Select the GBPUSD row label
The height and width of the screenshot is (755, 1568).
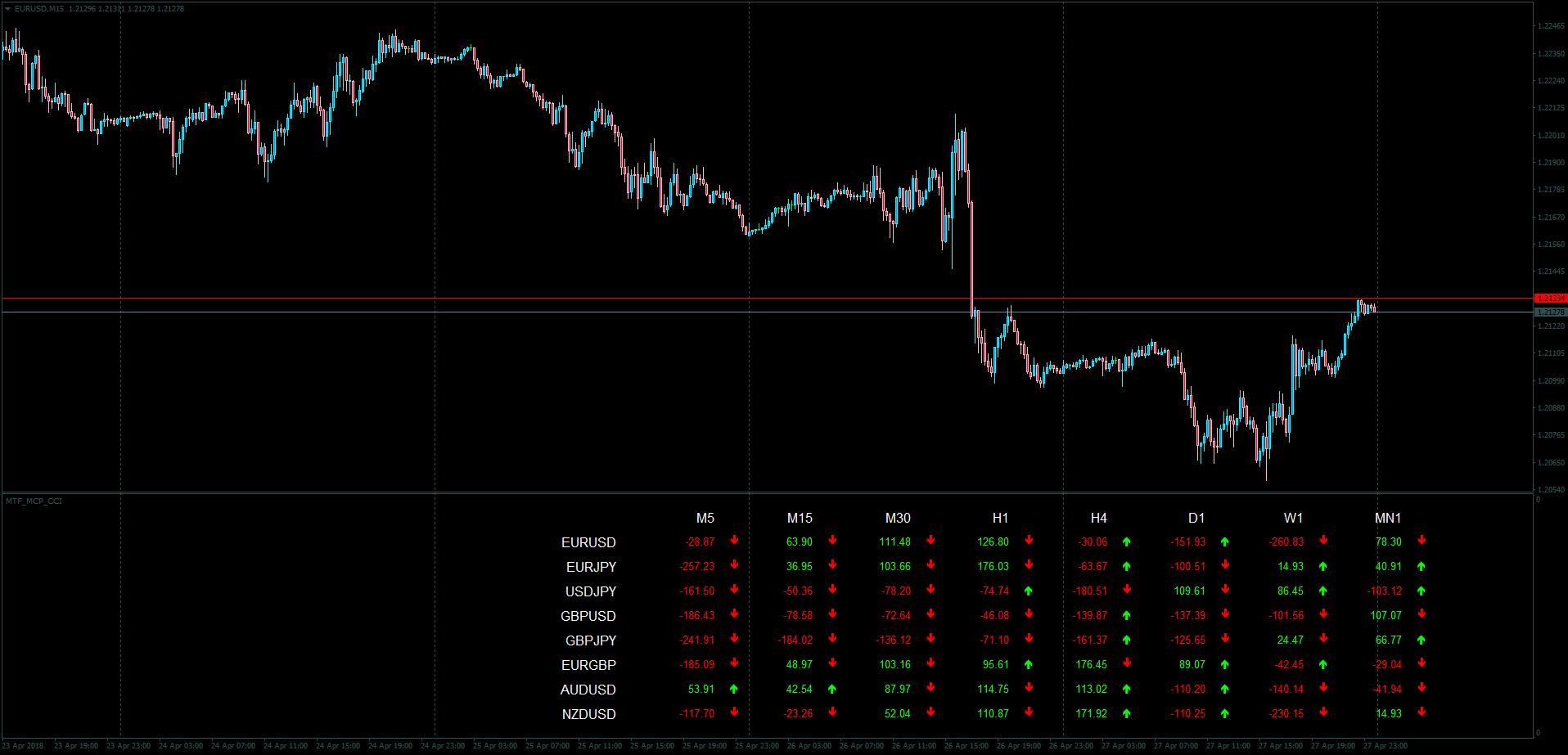(588, 616)
